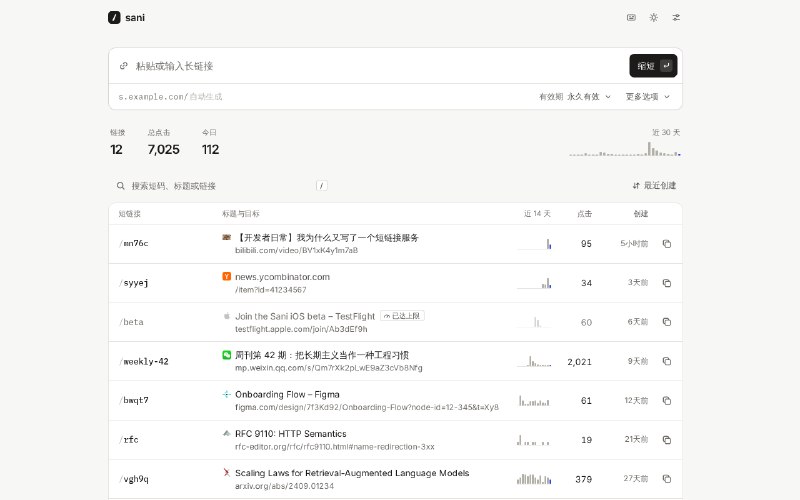This screenshot has height=500, width=800.
Task: Expand the 更多选项 options
Action: [x=647, y=96]
